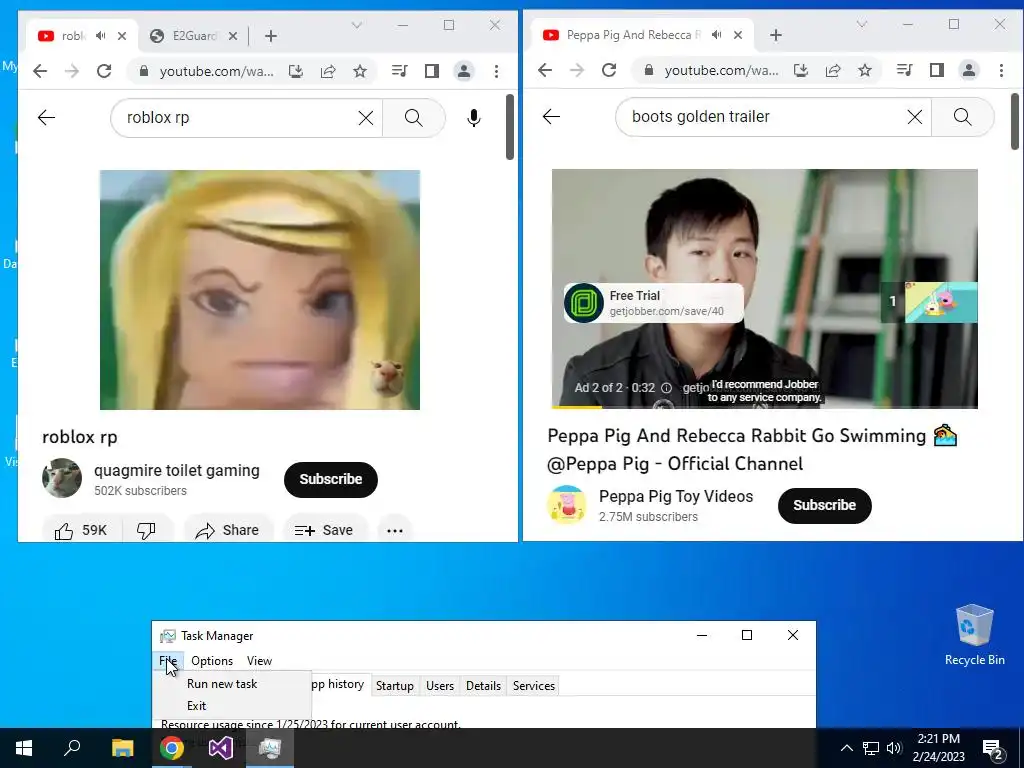Open Task Manager Options menu

point(212,661)
